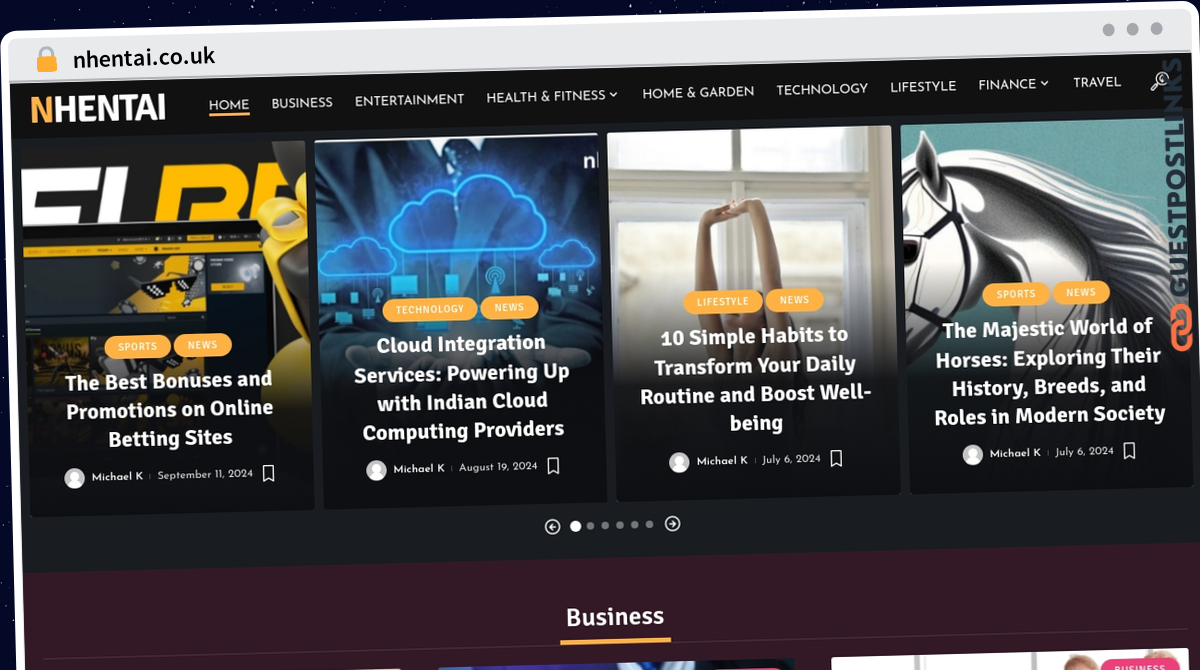Click the Sports tag on horses article
The image size is (1200, 670).
click(x=1016, y=294)
